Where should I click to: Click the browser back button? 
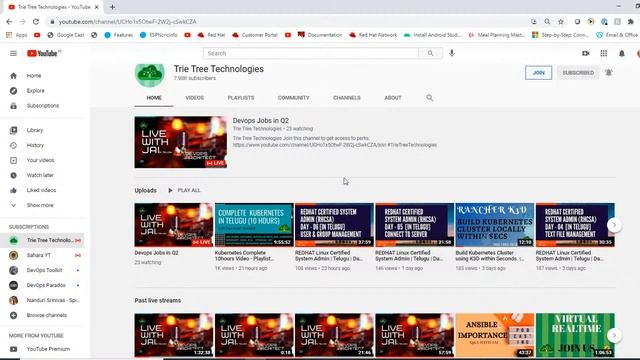pos(9,22)
